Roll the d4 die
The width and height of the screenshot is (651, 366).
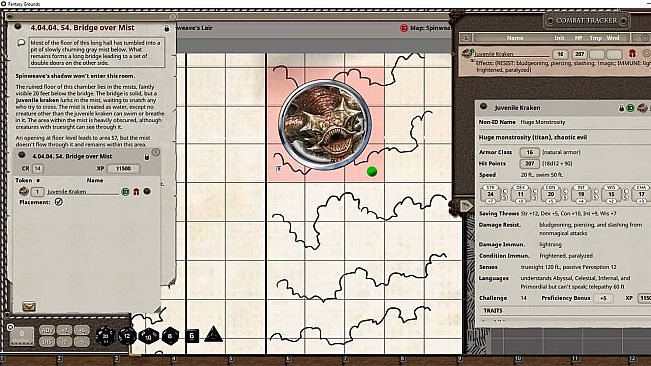(x=213, y=334)
